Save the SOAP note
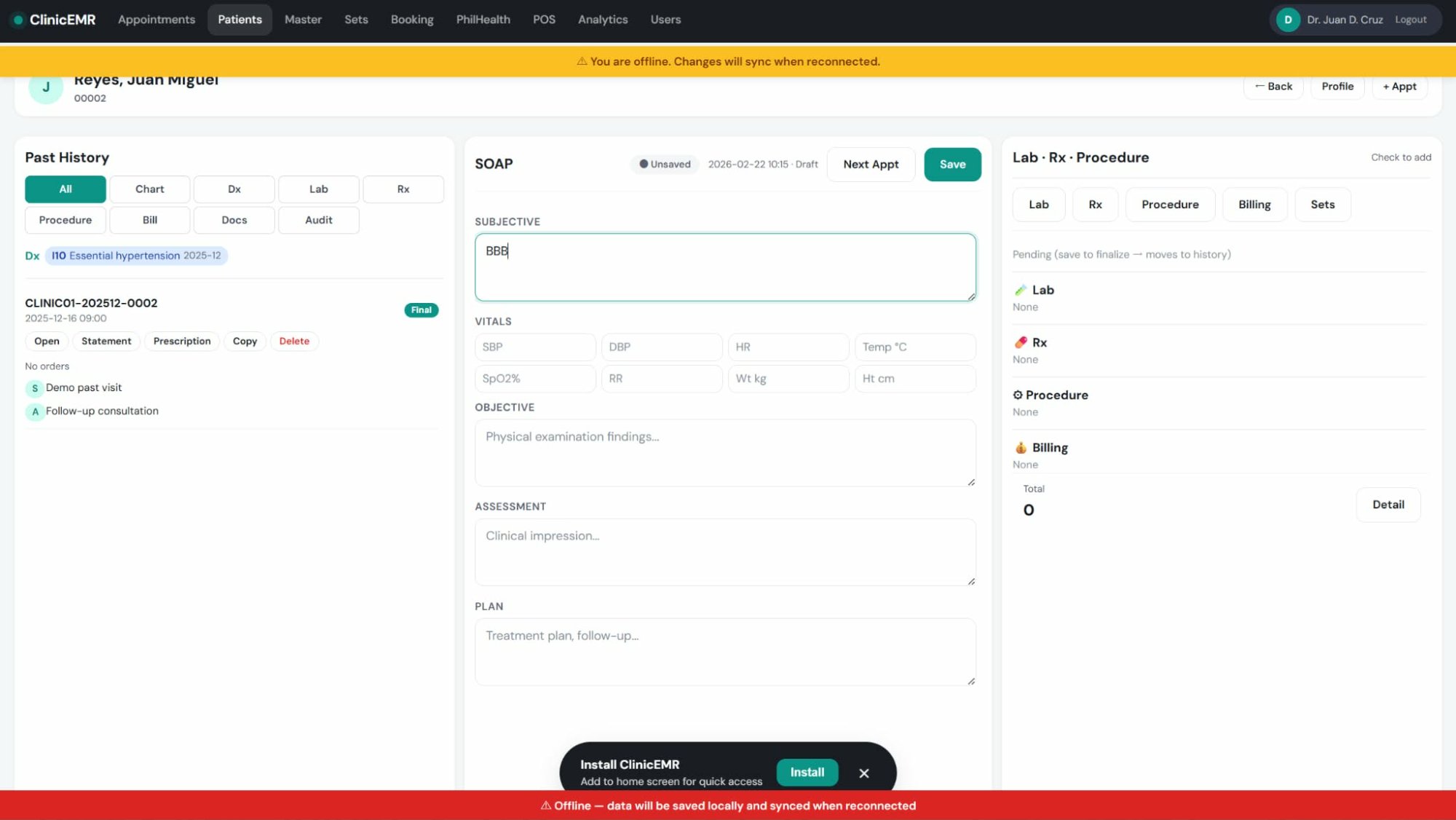The width and height of the screenshot is (1456, 820). point(951,165)
